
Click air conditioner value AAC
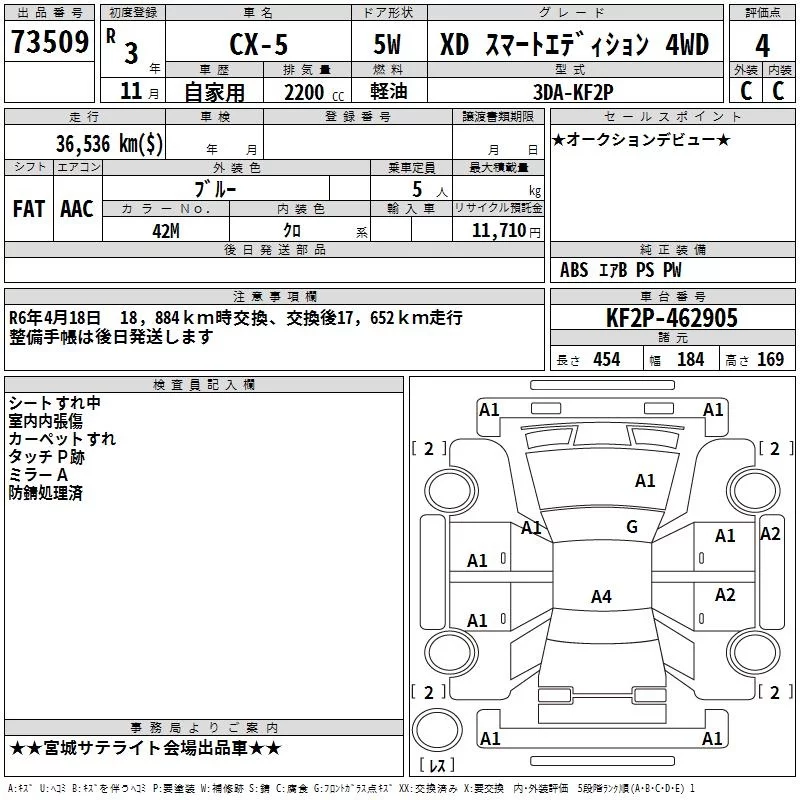77,209
